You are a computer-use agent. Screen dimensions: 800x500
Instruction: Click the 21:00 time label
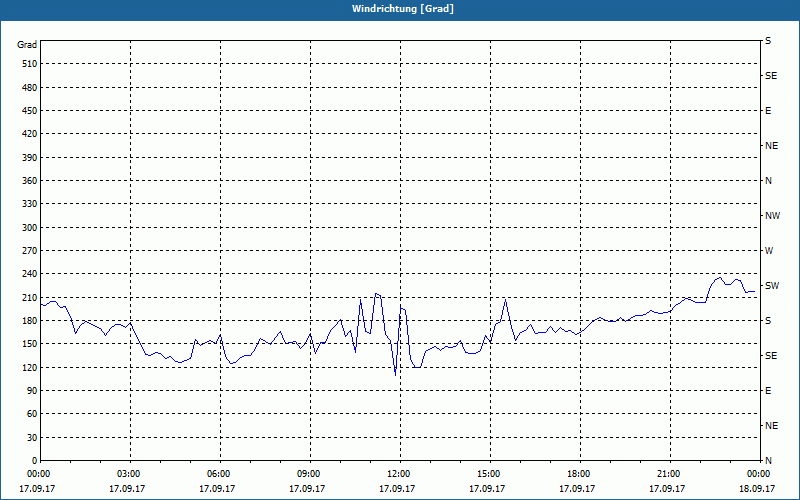point(670,474)
